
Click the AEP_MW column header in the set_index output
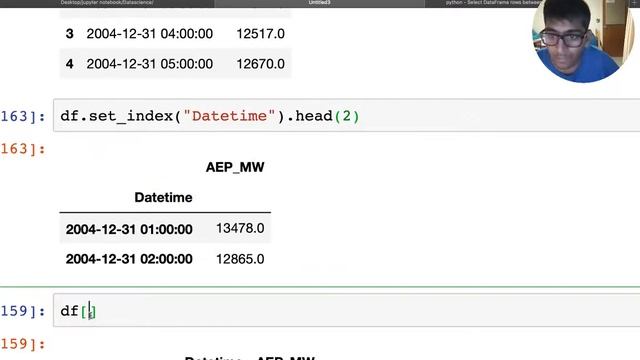click(235, 167)
